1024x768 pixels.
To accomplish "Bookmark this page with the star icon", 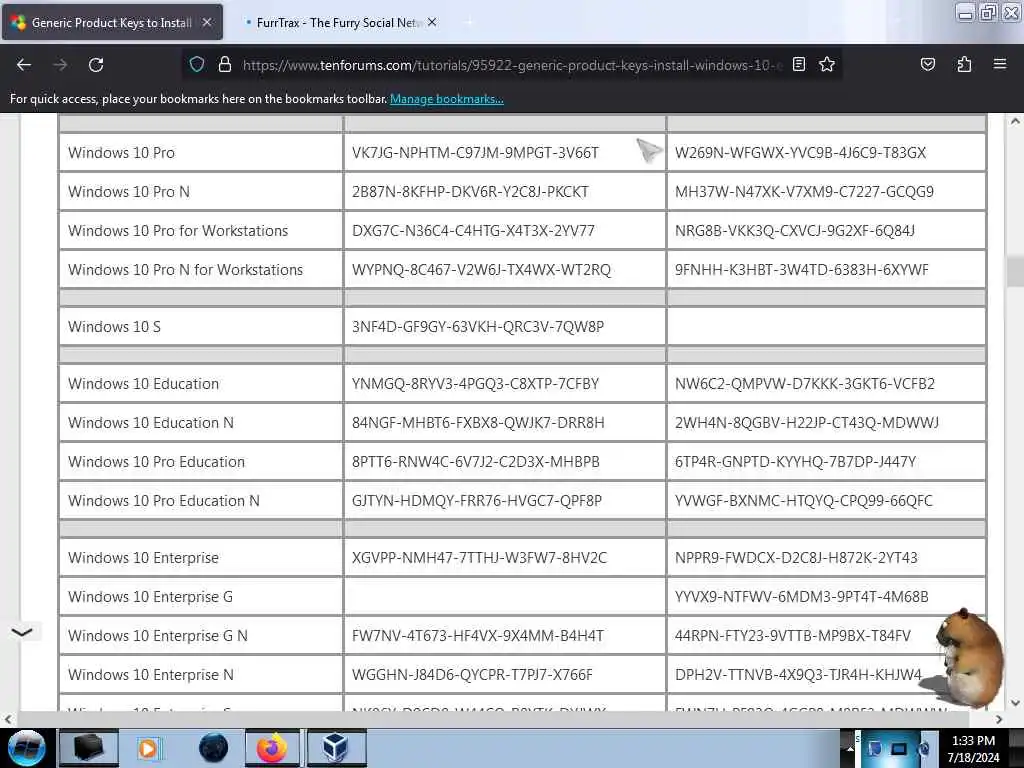I will click(x=827, y=64).
